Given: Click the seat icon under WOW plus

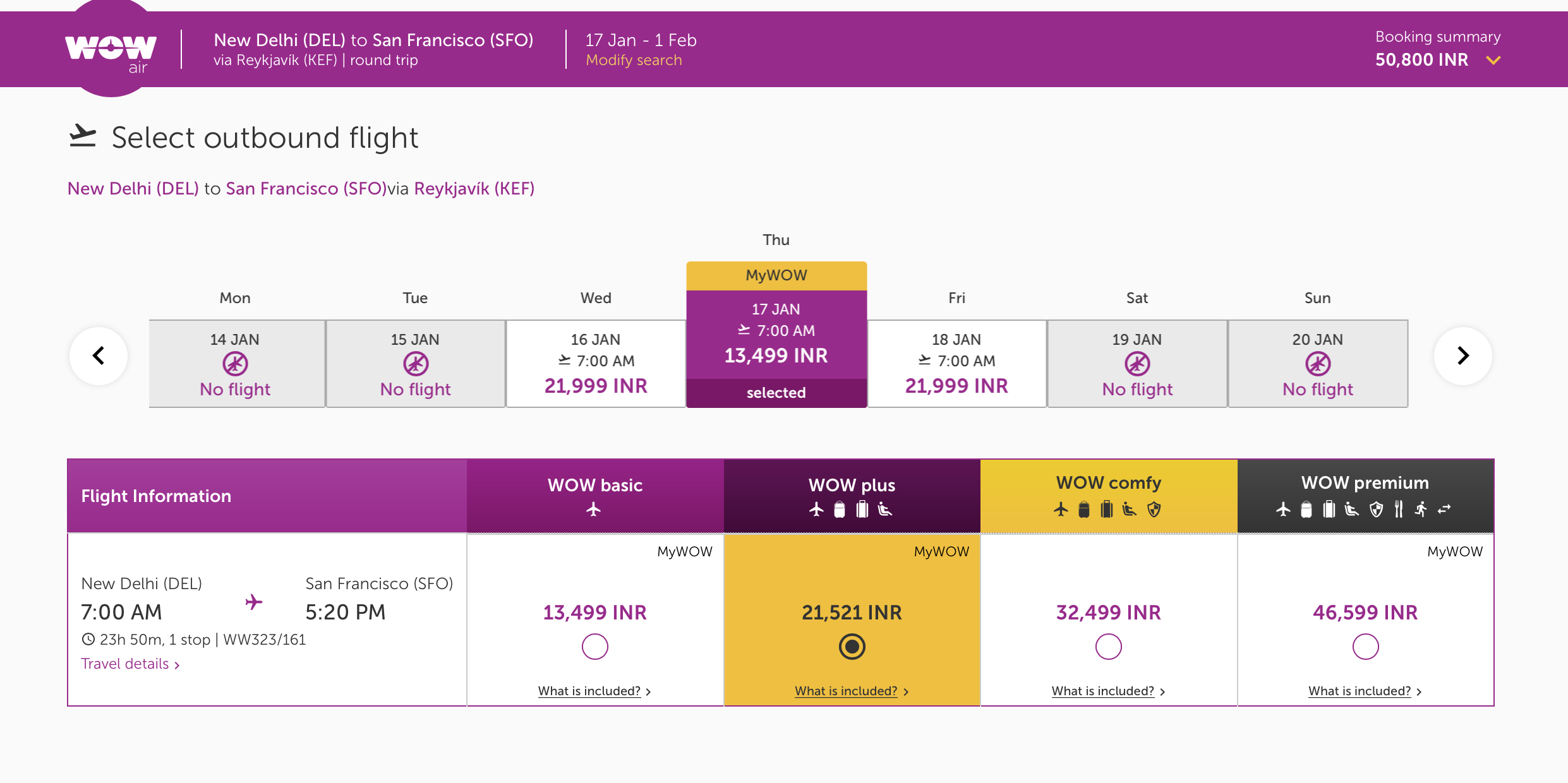Looking at the screenshot, I should coord(885,509).
